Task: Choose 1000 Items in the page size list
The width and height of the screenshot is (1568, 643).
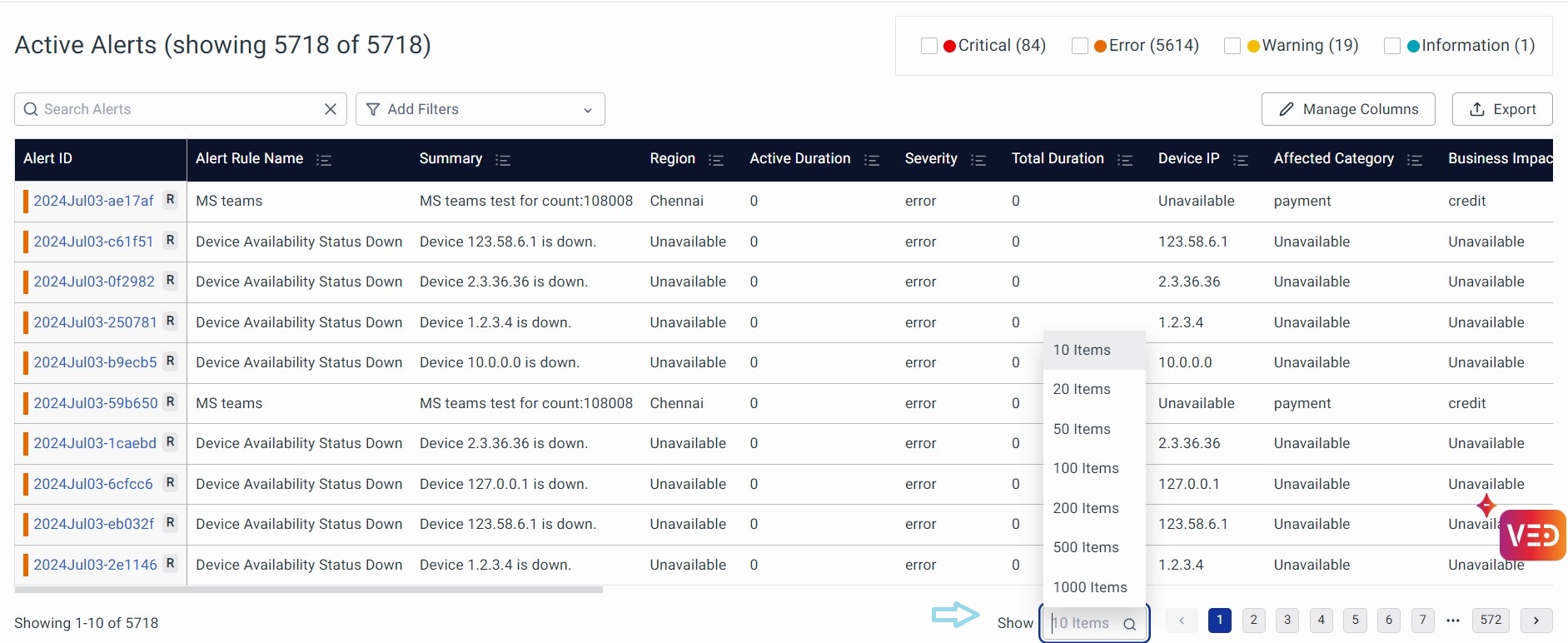Action: coord(1089,587)
